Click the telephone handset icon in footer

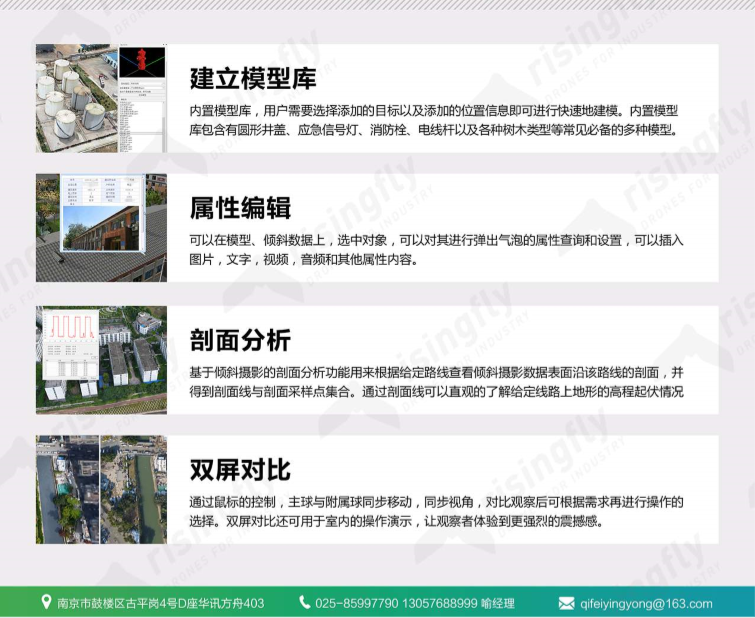pos(304,602)
